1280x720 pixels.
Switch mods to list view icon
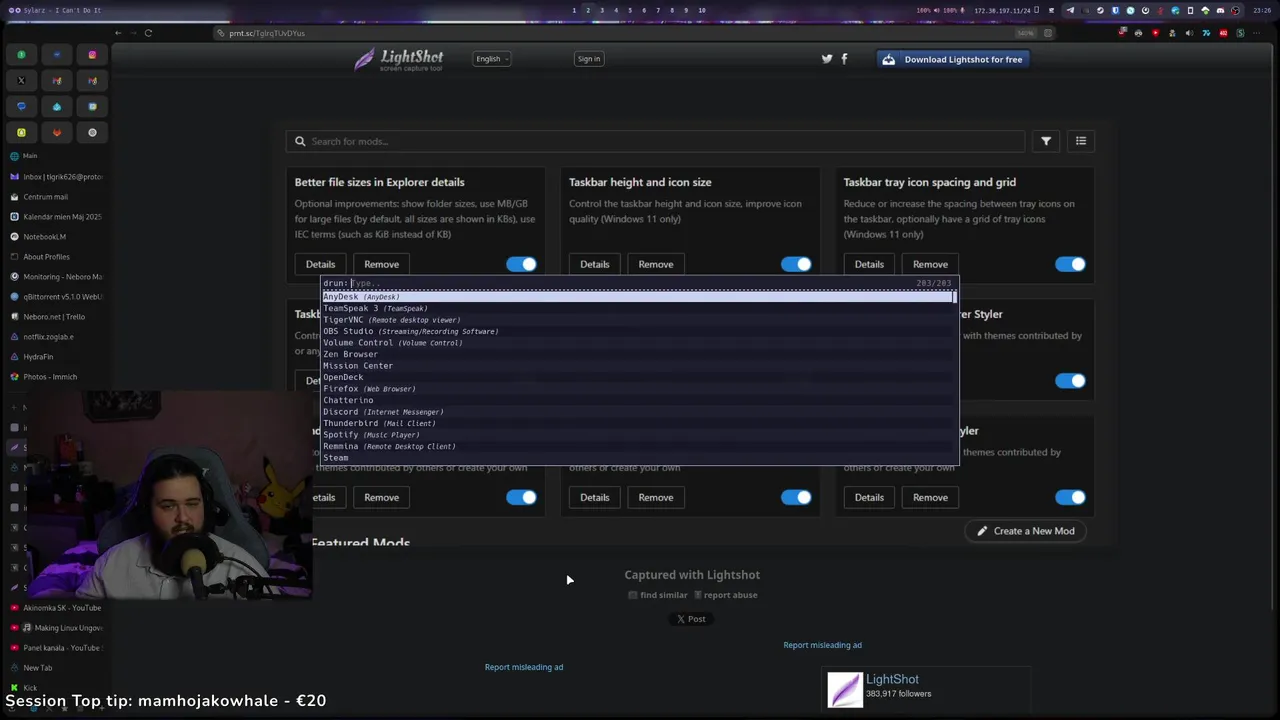(x=1081, y=141)
